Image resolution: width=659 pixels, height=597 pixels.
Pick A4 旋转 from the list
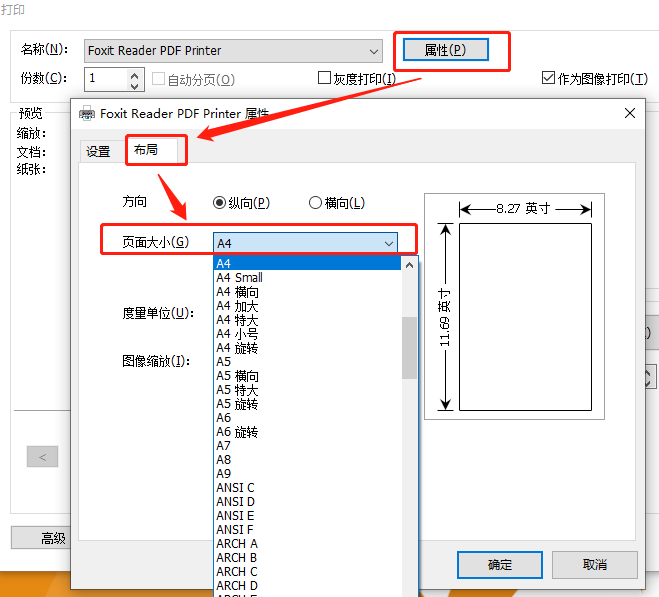click(x=308, y=348)
